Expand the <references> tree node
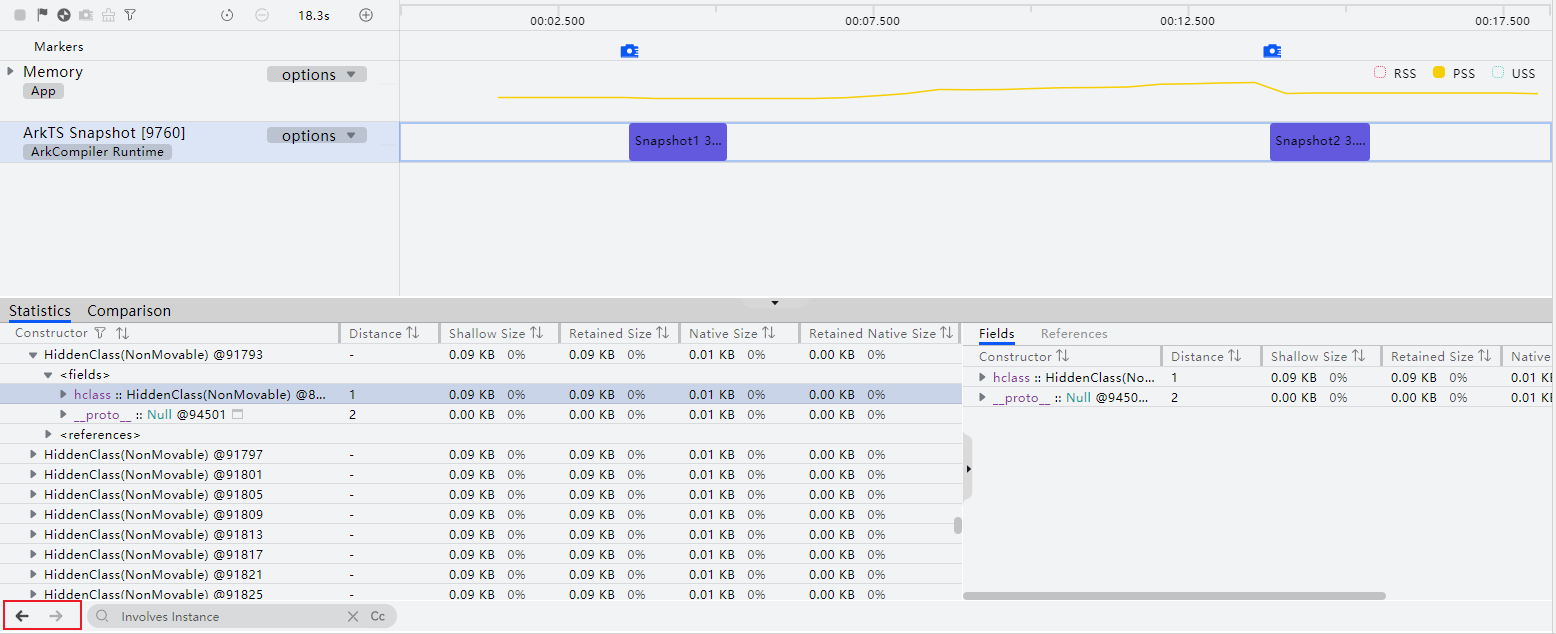The image size is (1556, 634). tap(48, 434)
